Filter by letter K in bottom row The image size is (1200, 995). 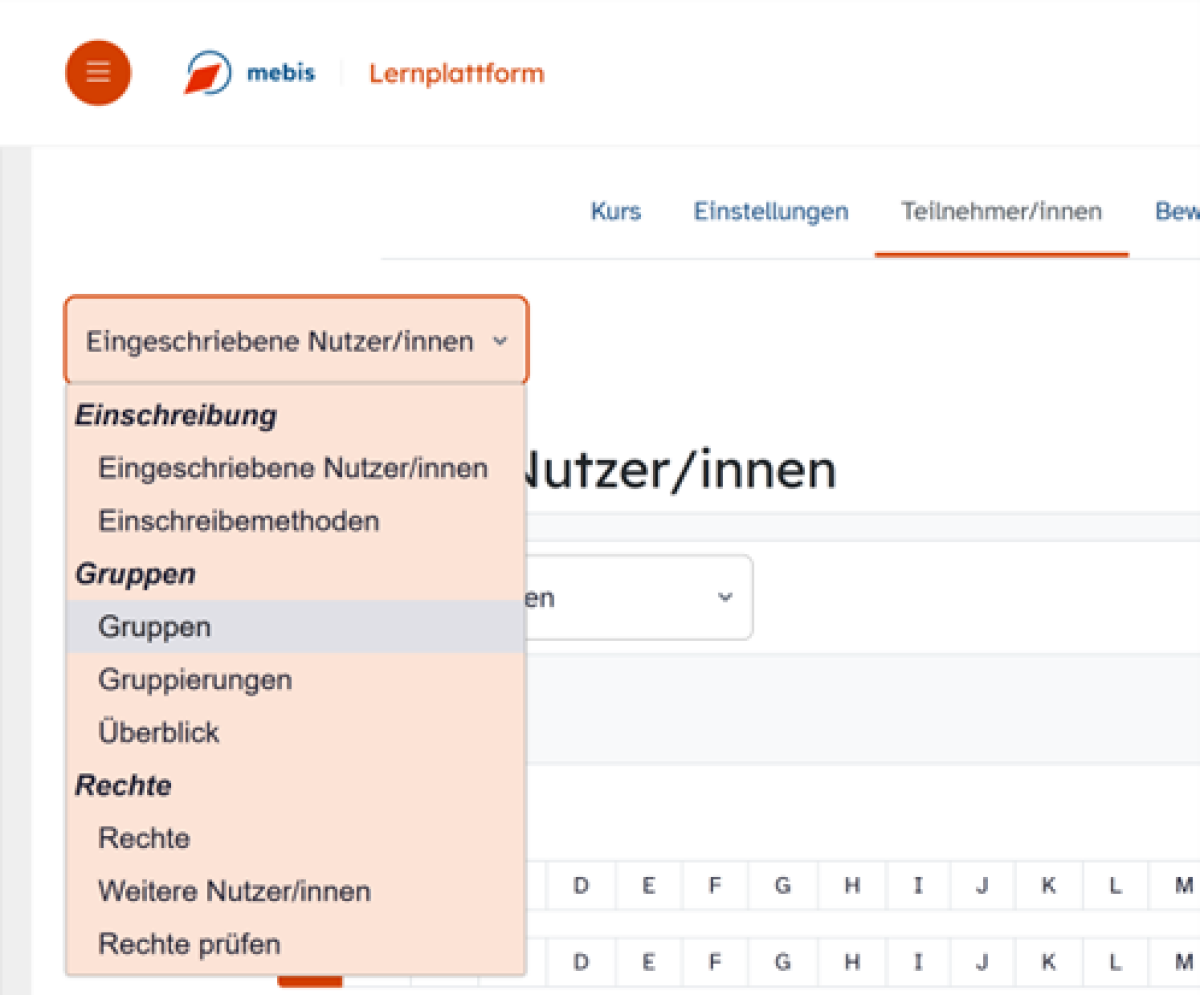[x=1048, y=962]
